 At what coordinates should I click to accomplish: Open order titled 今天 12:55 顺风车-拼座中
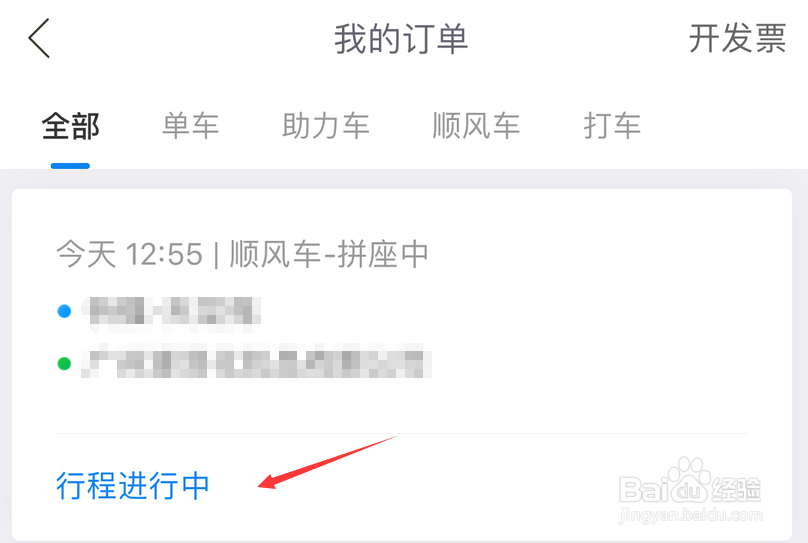click(242, 254)
